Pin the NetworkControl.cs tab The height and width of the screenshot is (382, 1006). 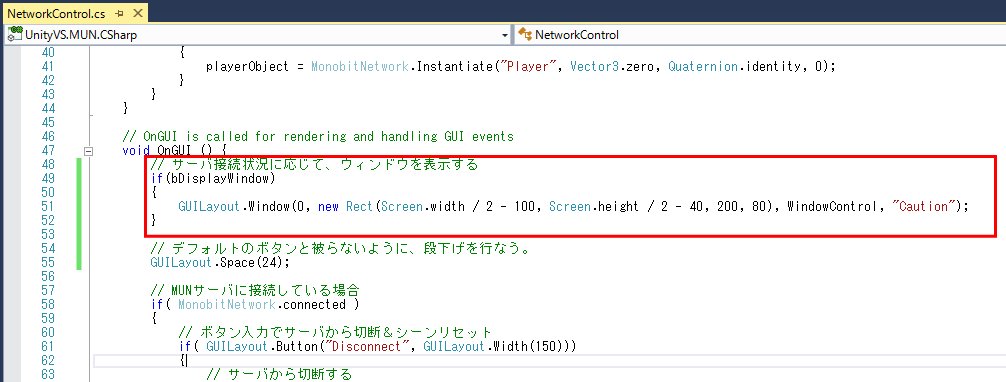[120, 13]
